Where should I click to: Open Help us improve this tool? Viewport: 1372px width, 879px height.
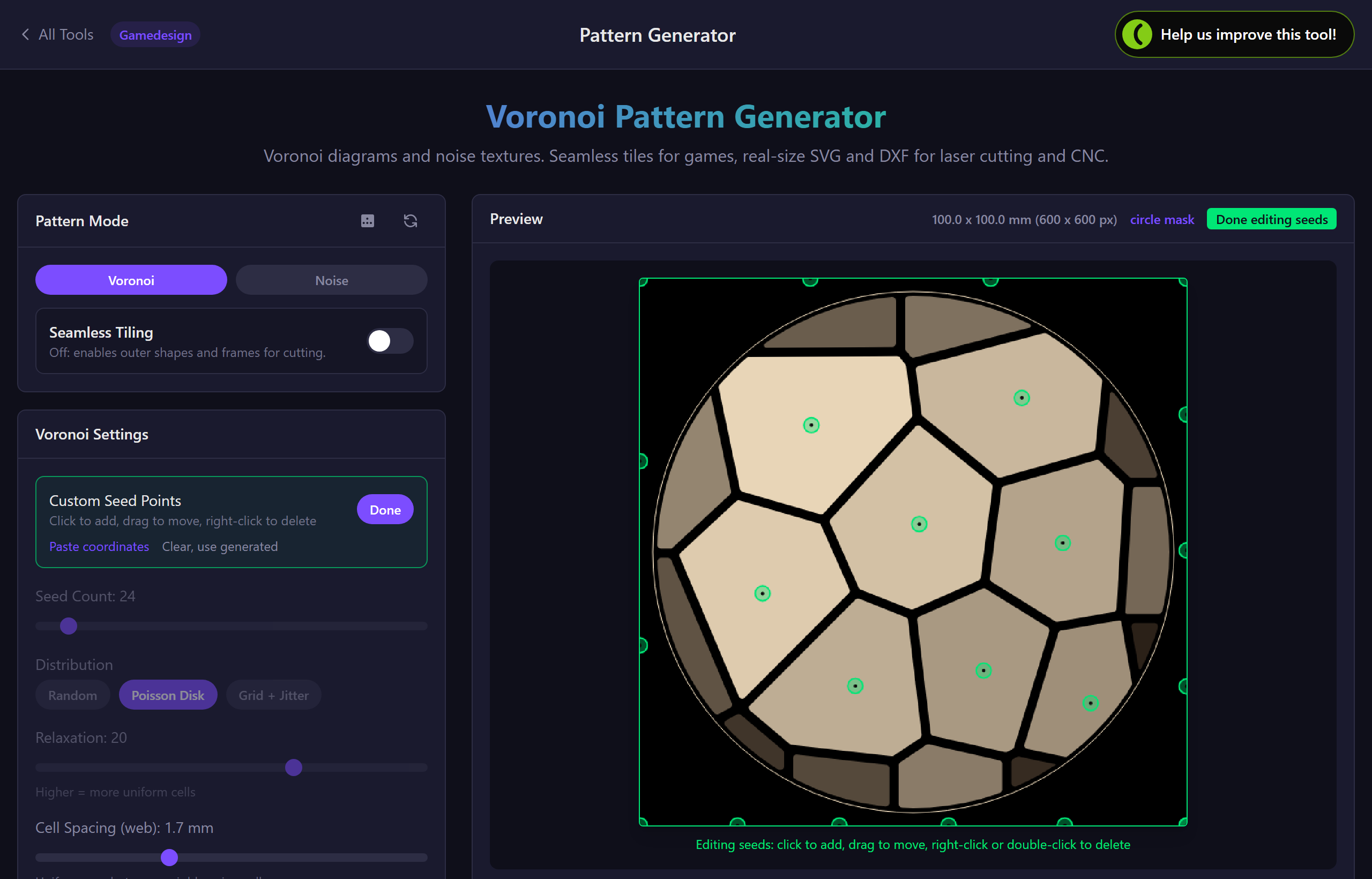coord(1234,34)
